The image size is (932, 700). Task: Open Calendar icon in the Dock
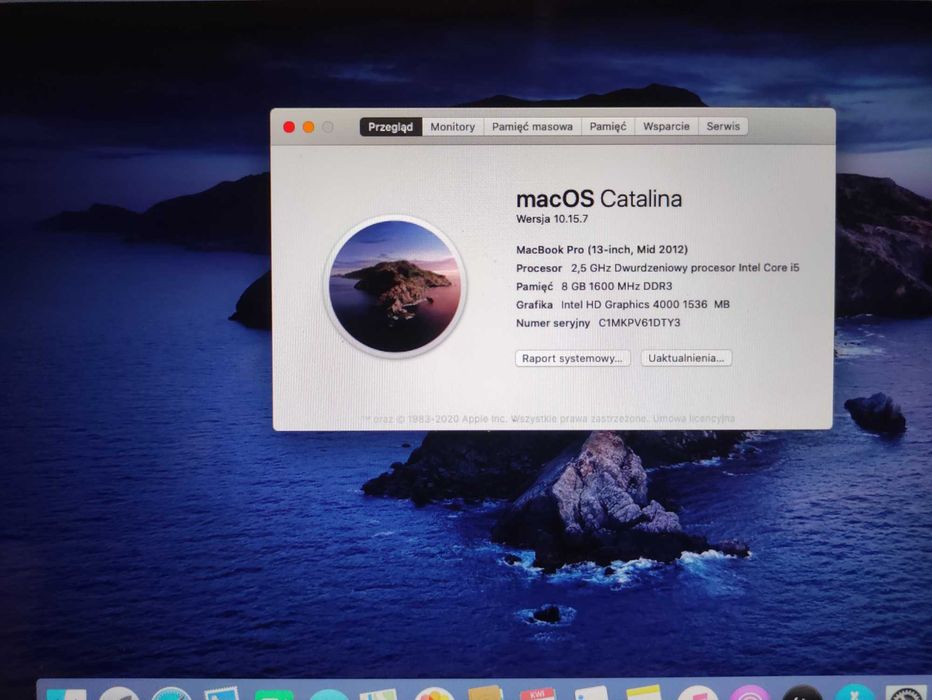click(537, 693)
